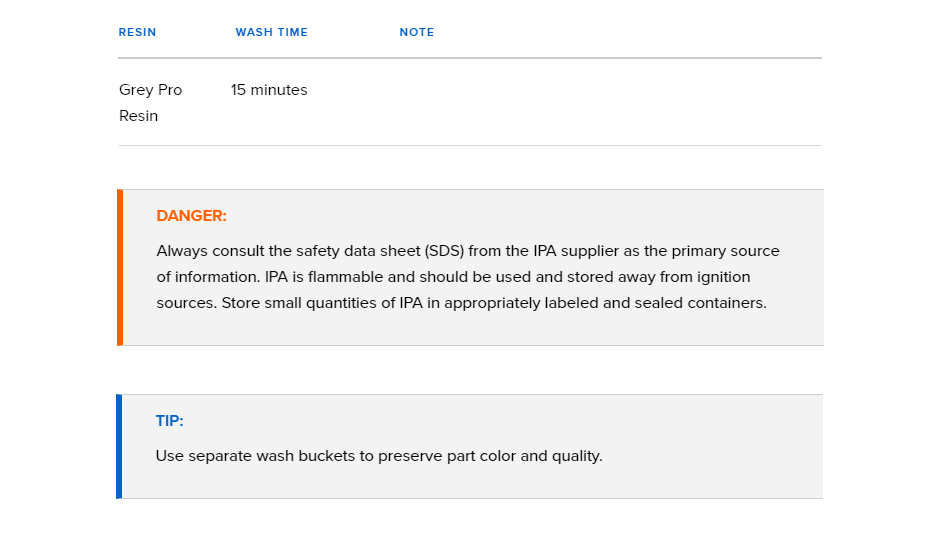Click the blue bar of the Tip callout

pos(119,446)
